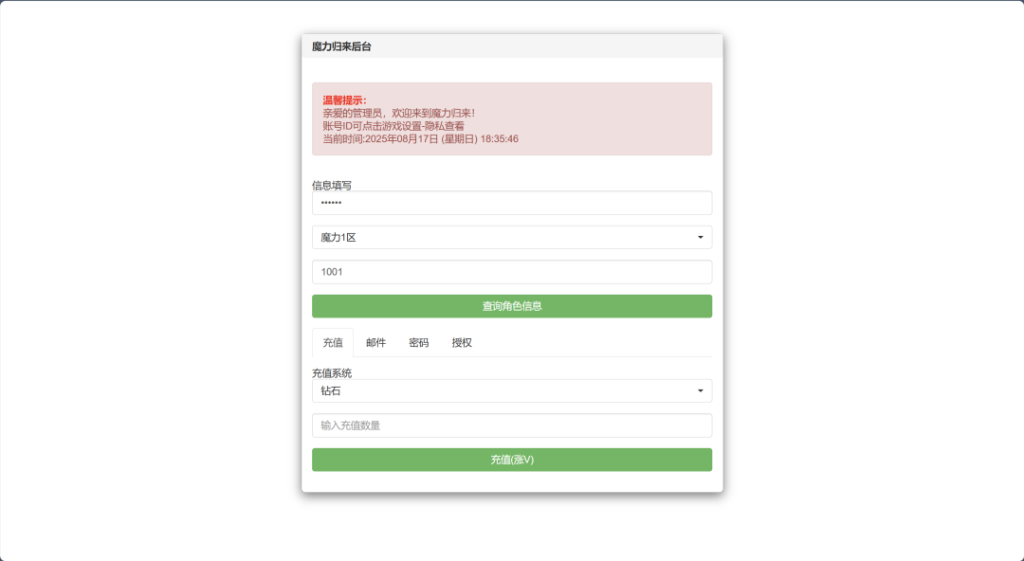This screenshot has width=1024, height=561.
Task: Click the 信息填写 label
Action: tap(332, 185)
